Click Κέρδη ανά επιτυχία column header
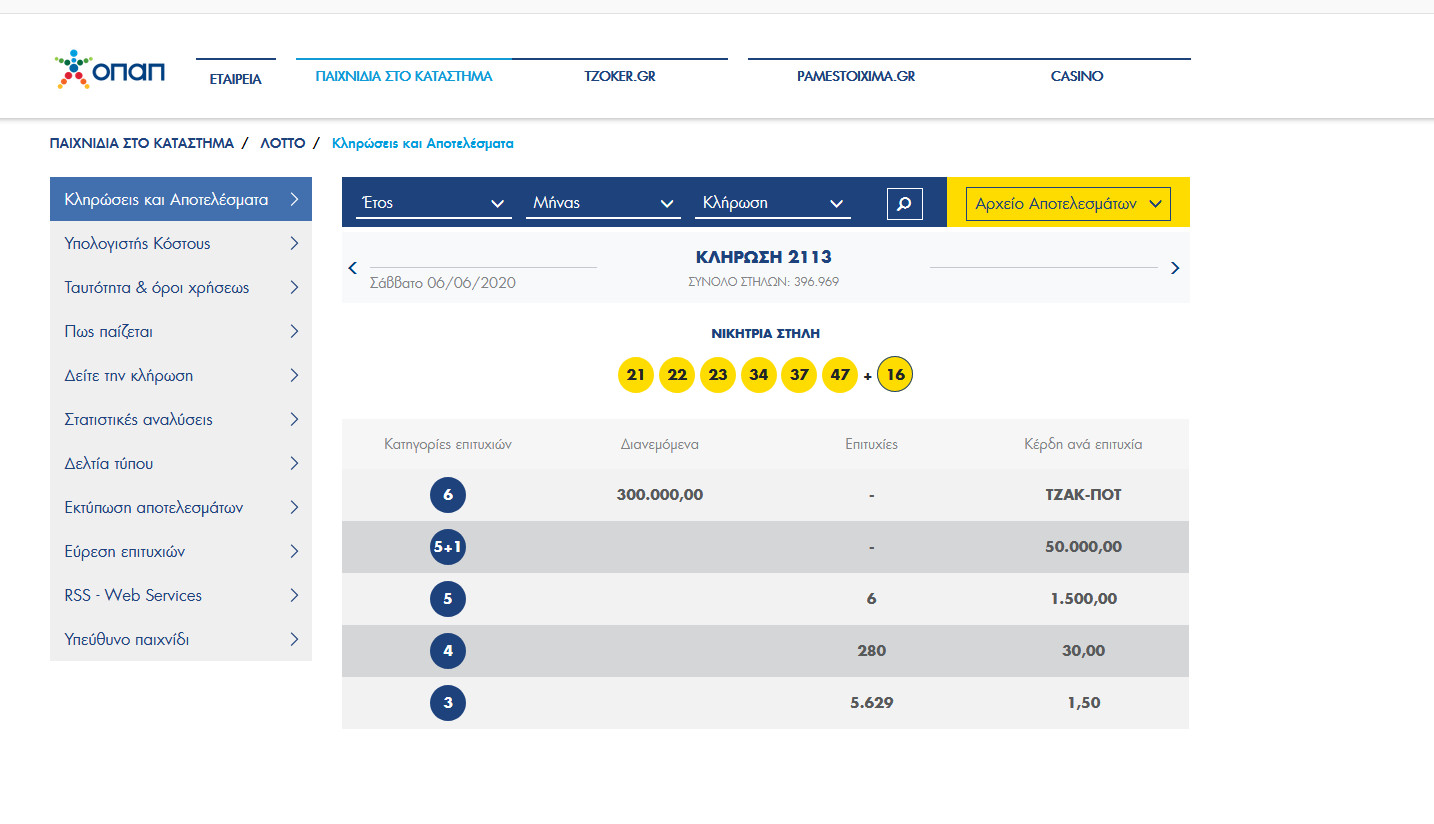Screen dimensions: 1434x824 [x=1083, y=444]
